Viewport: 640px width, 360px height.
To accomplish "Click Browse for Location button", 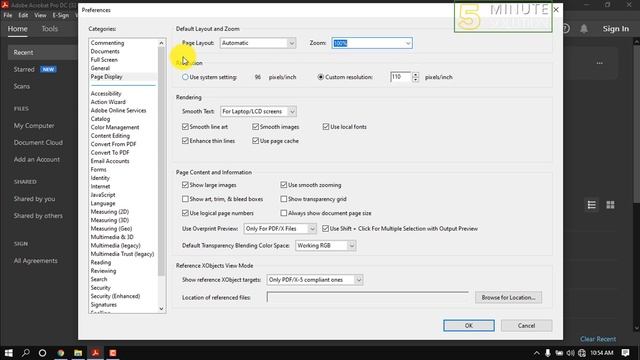I will pos(508,297).
